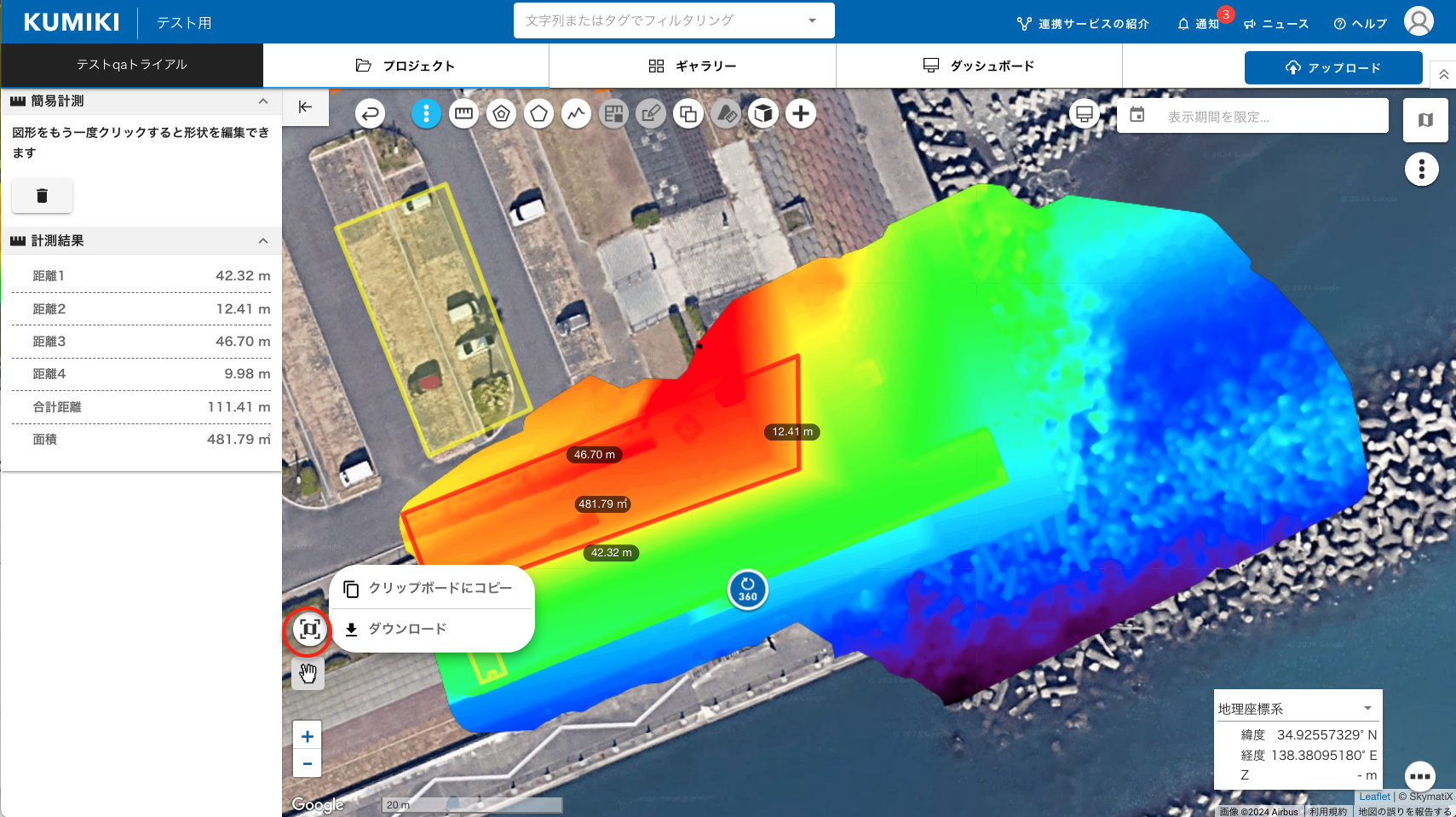Click the 表示期間を限定 date field
Screen dimensions: 1456x817
[x=1252, y=117]
